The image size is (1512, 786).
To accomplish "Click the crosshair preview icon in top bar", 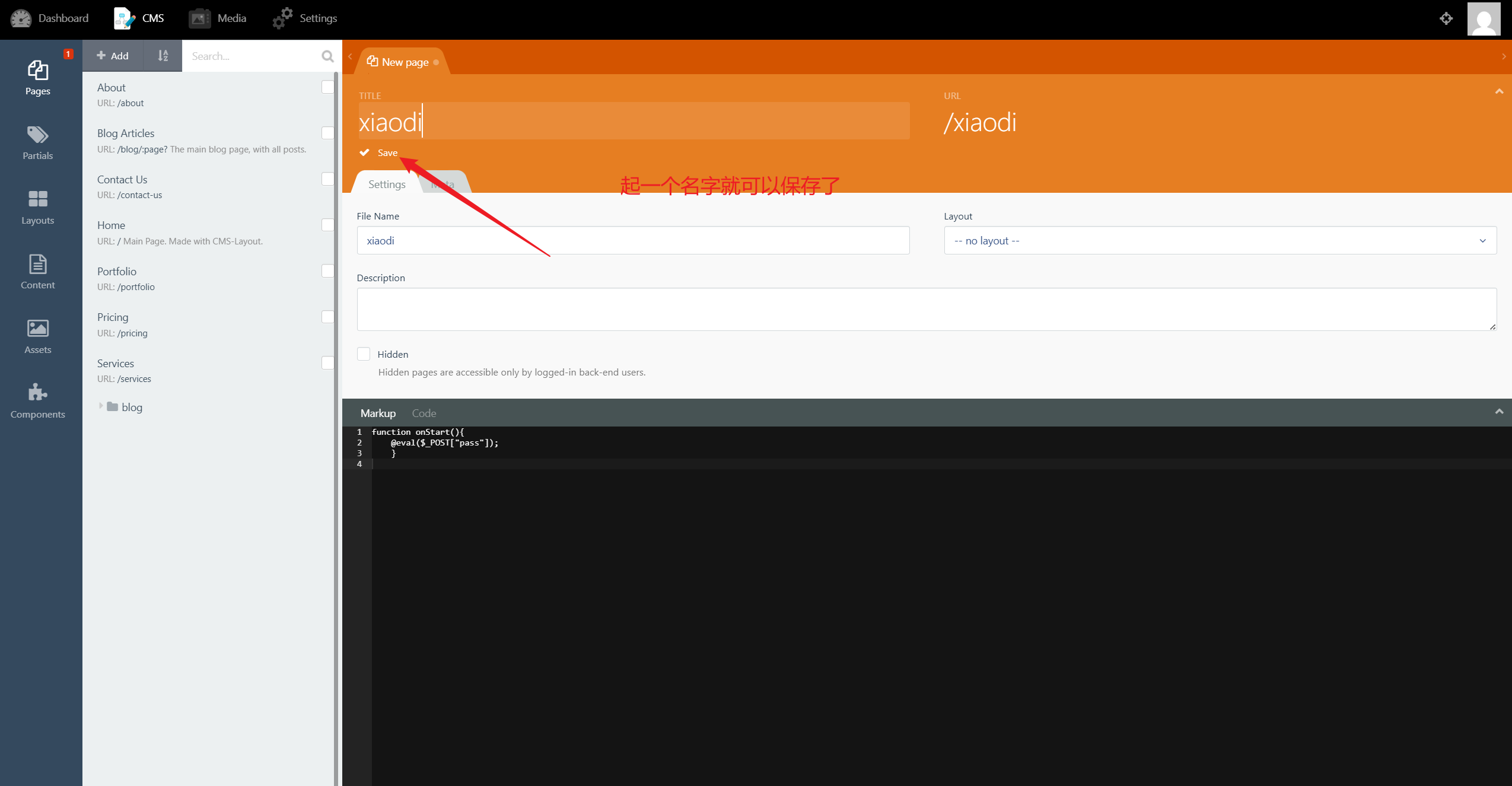I will 1446,18.
